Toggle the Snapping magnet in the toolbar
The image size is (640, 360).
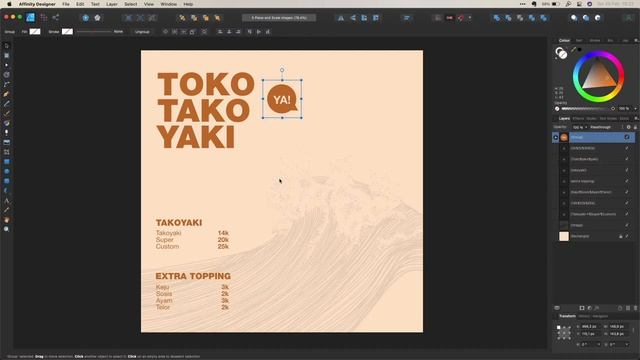coord(461,18)
